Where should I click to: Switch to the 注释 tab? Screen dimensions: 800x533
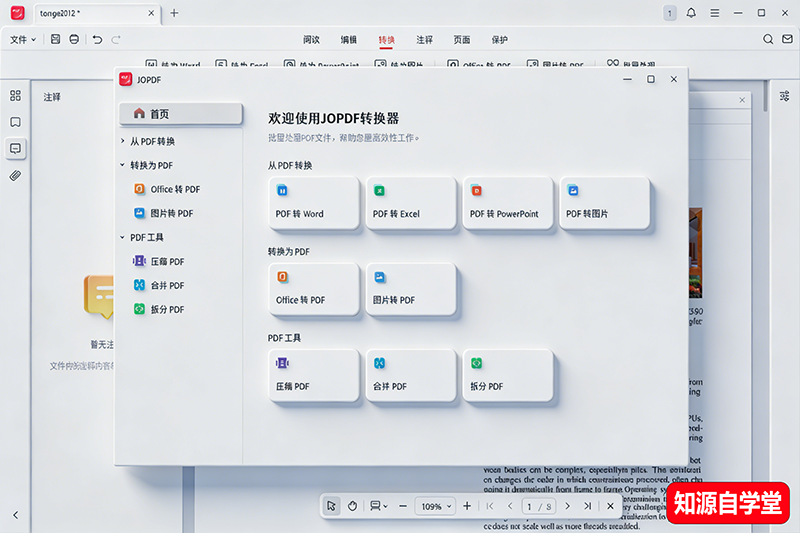[x=424, y=39]
